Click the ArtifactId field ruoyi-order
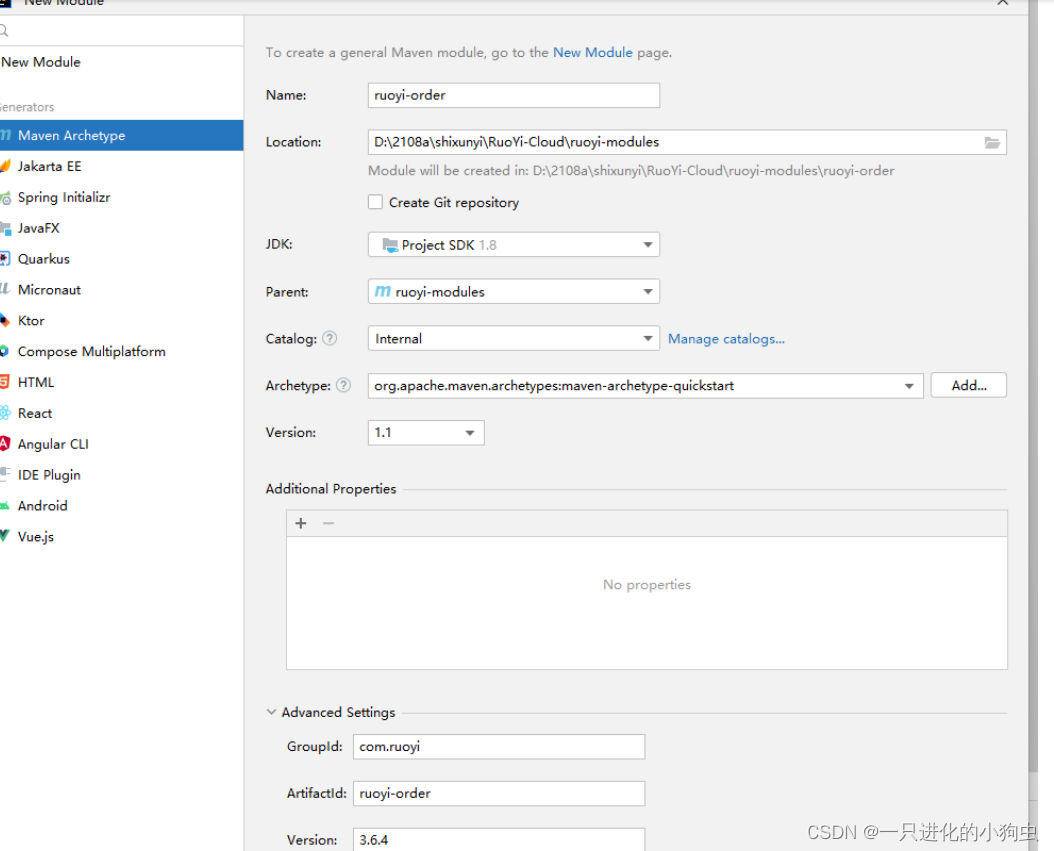 pyautogui.click(x=499, y=793)
